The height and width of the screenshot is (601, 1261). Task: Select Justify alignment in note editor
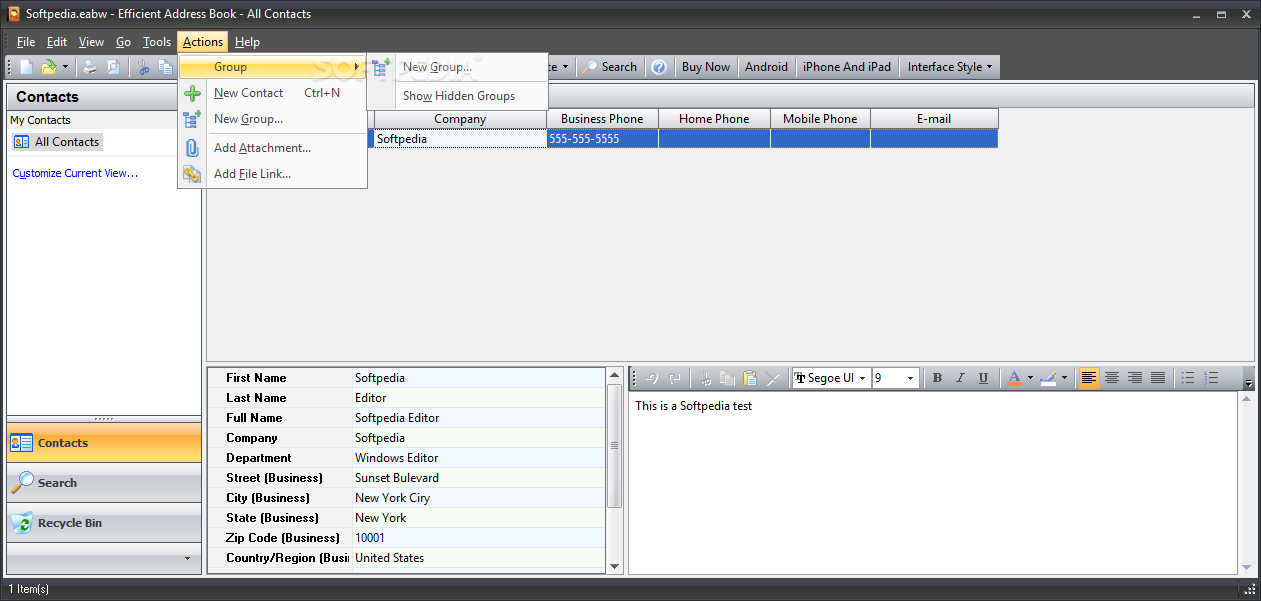click(x=1158, y=378)
